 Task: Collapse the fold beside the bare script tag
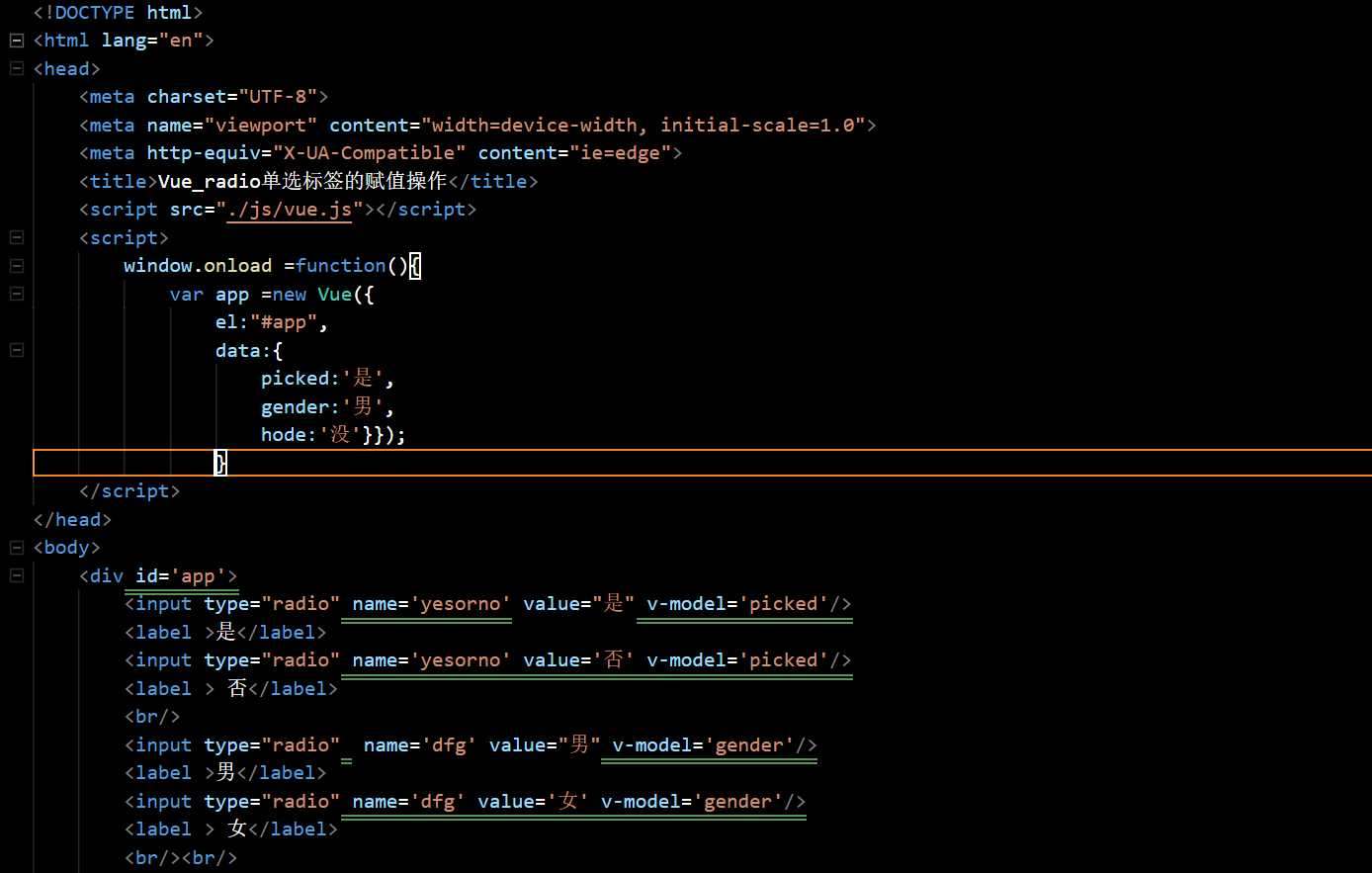pos(16,237)
